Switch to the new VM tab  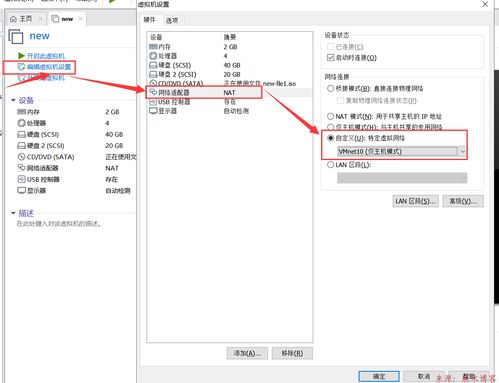(67, 19)
